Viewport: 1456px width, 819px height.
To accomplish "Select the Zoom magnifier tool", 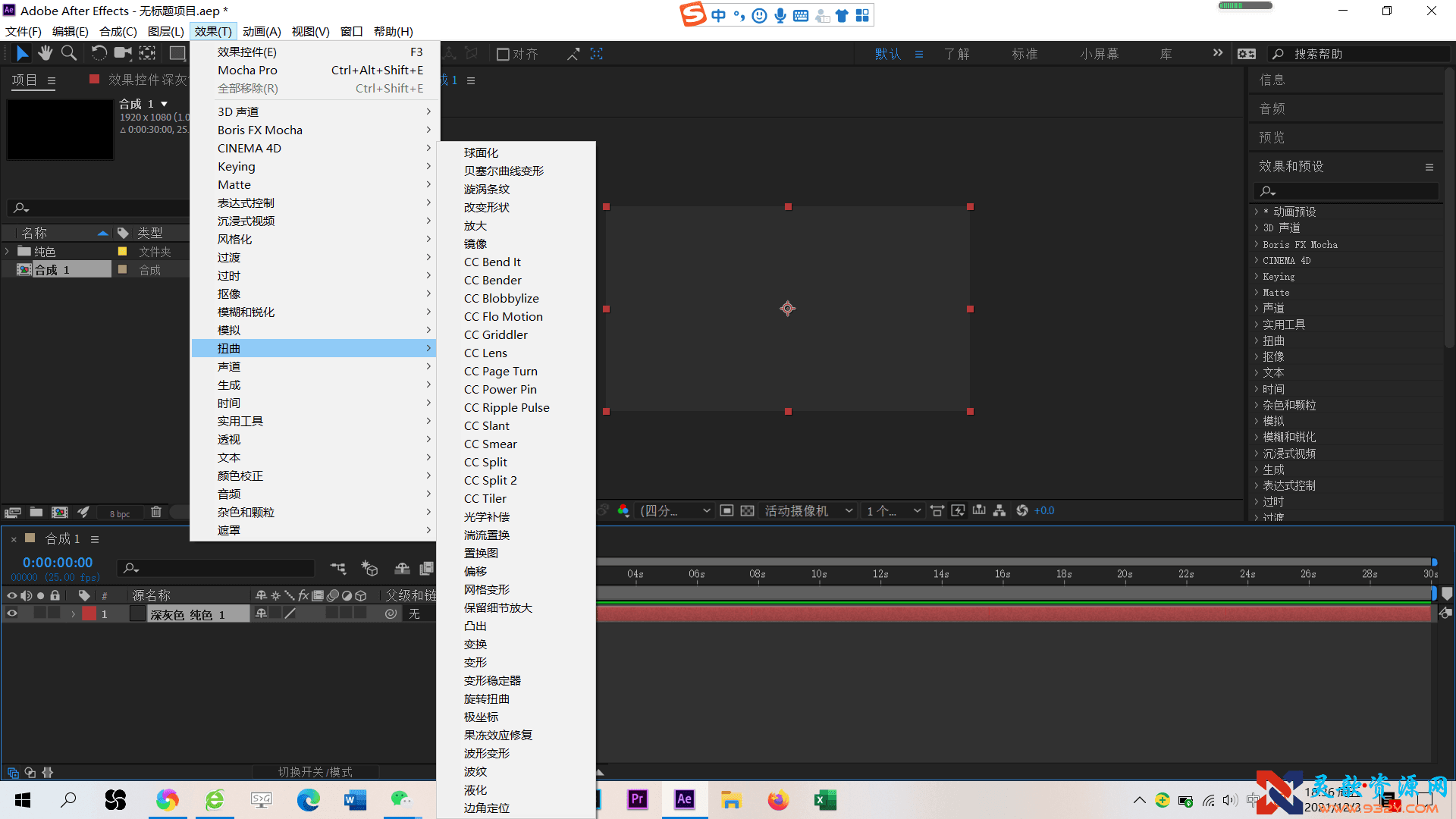I will (x=69, y=53).
